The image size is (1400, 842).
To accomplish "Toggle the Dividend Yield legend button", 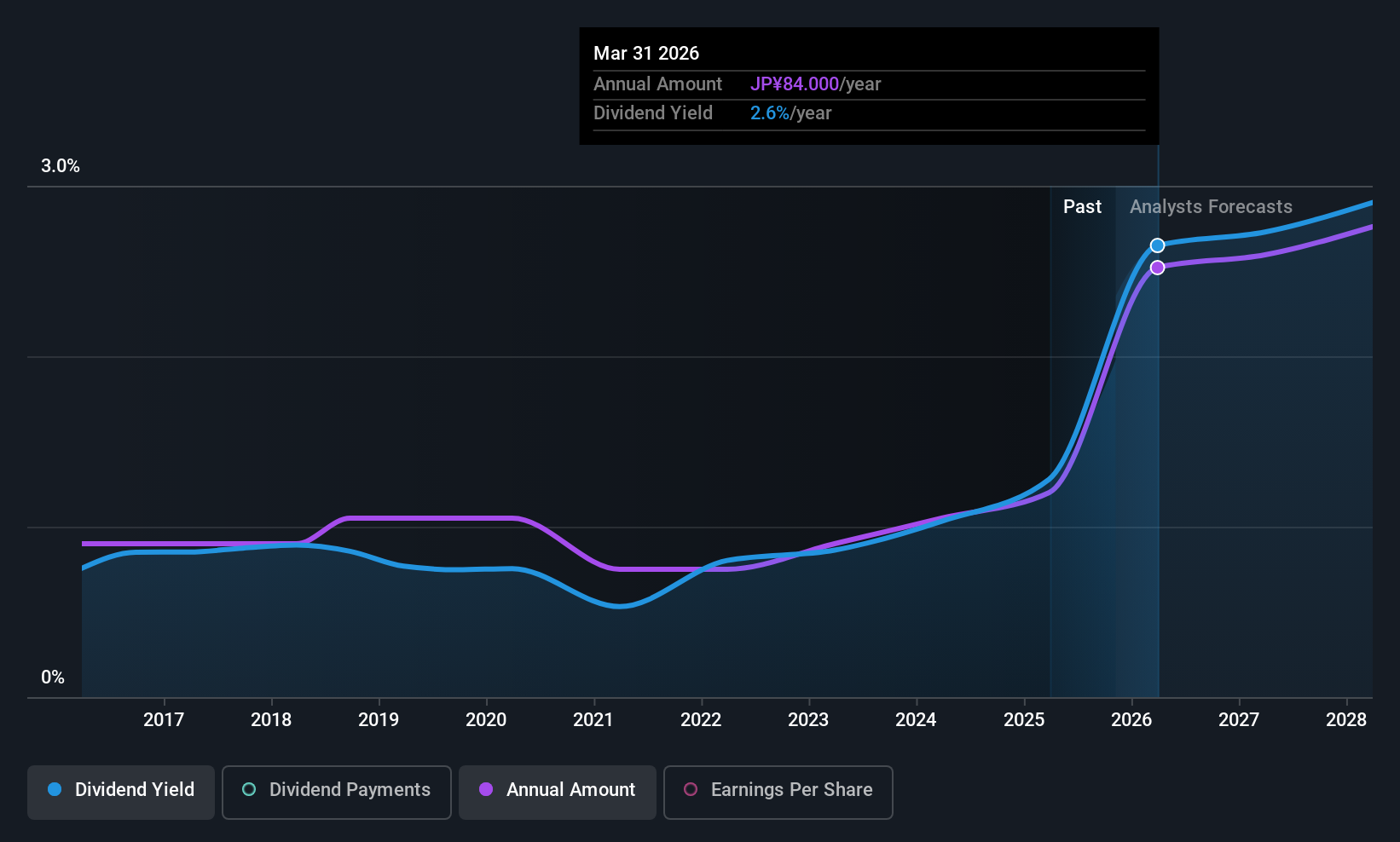I will coord(121,792).
